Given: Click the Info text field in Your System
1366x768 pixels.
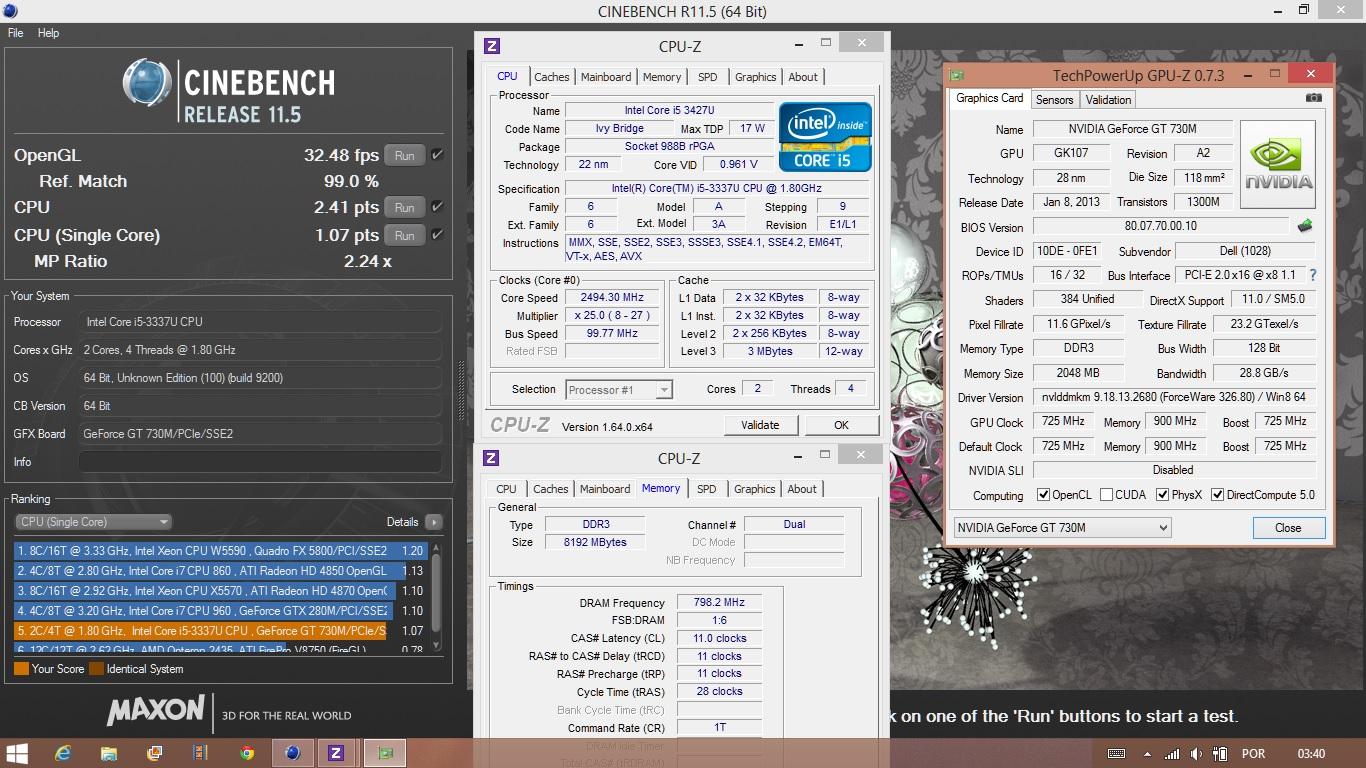Looking at the screenshot, I should (x=259, y=462).
